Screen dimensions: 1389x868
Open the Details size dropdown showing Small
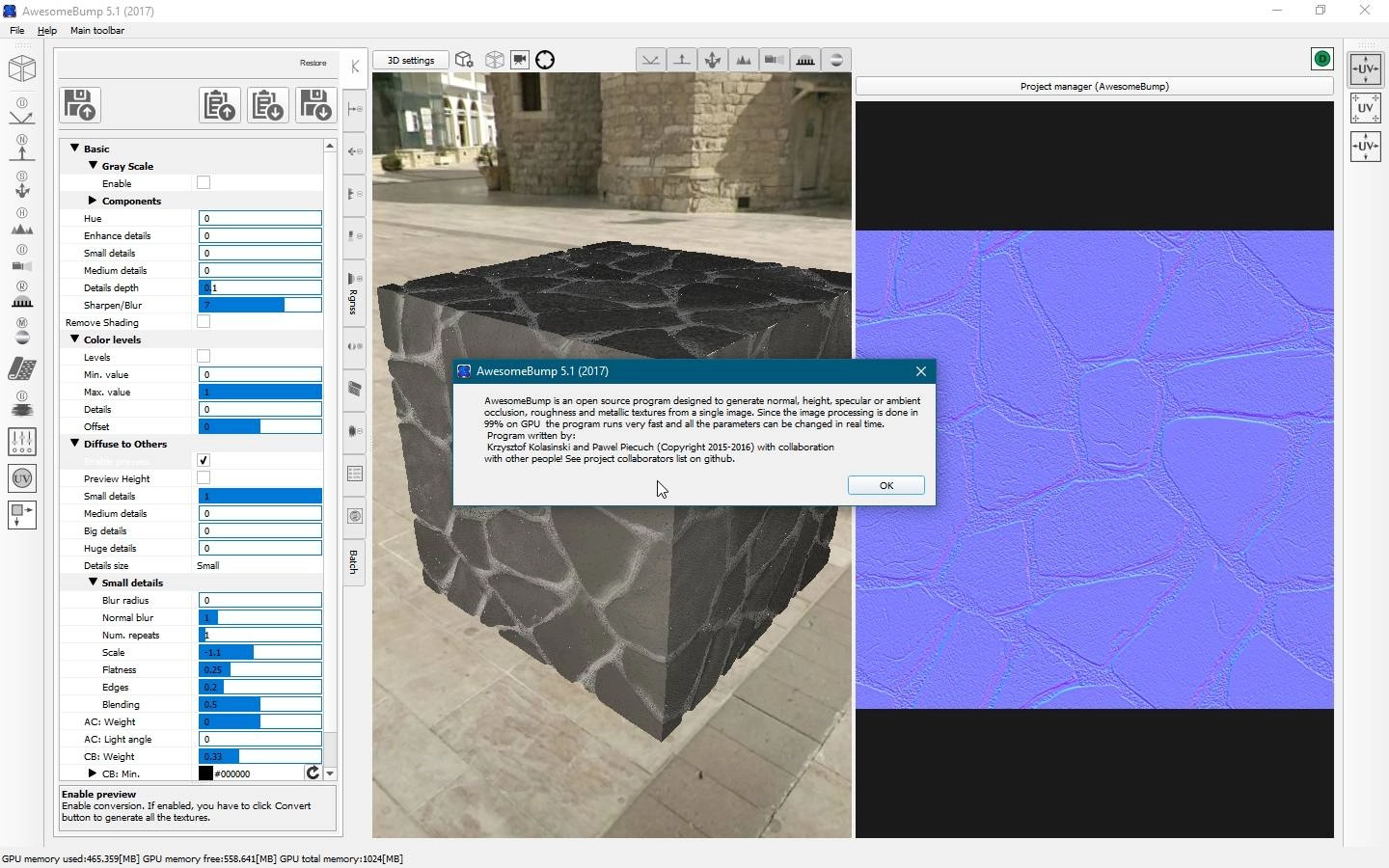259,565
